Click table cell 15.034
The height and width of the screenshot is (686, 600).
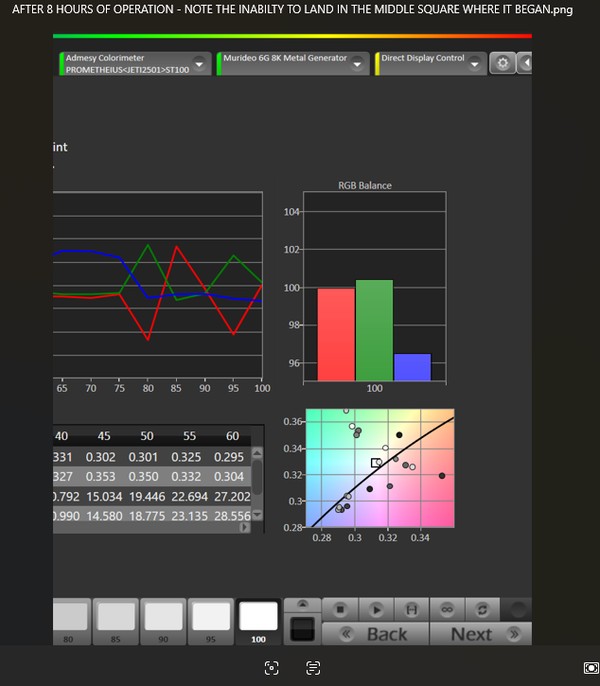[x=104, y=497]
